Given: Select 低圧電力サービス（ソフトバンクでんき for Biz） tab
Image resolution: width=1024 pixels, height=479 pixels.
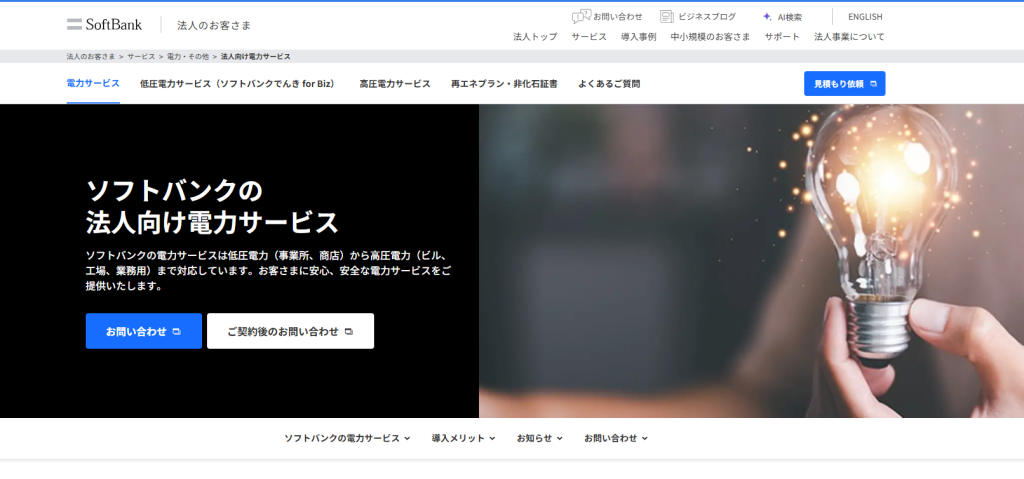Looking at the screenshot, I should 239,84.
